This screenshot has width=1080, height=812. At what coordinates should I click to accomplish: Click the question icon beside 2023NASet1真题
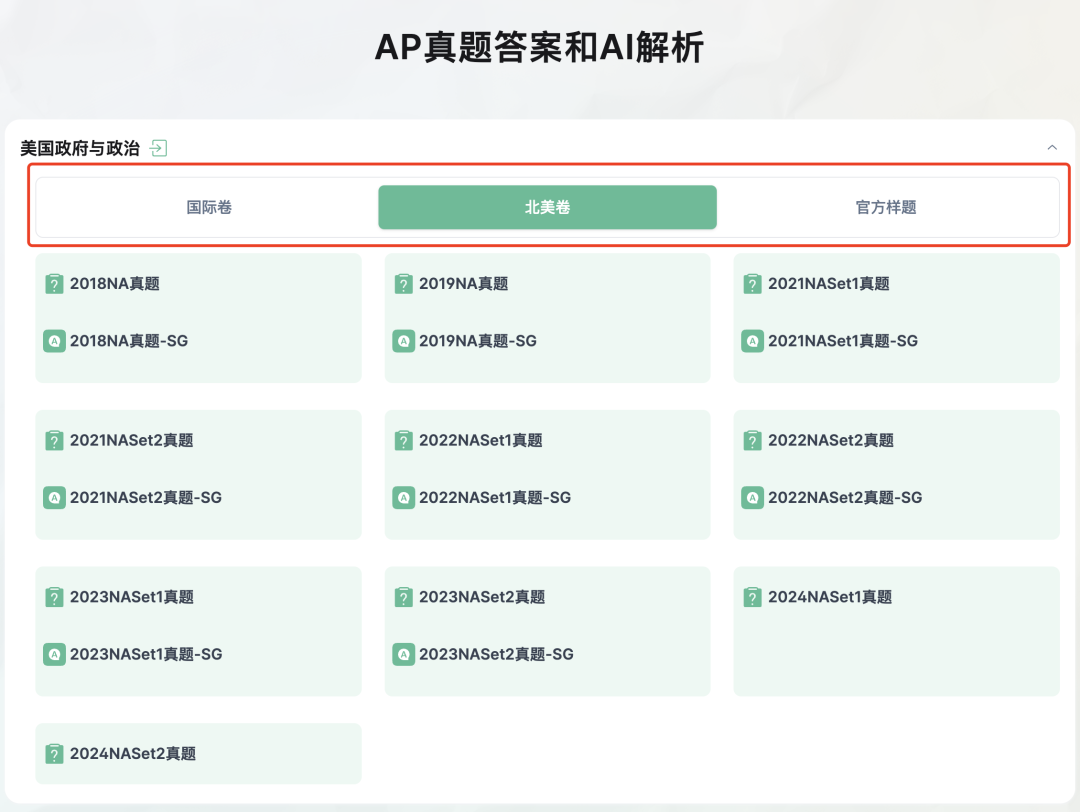53,597
